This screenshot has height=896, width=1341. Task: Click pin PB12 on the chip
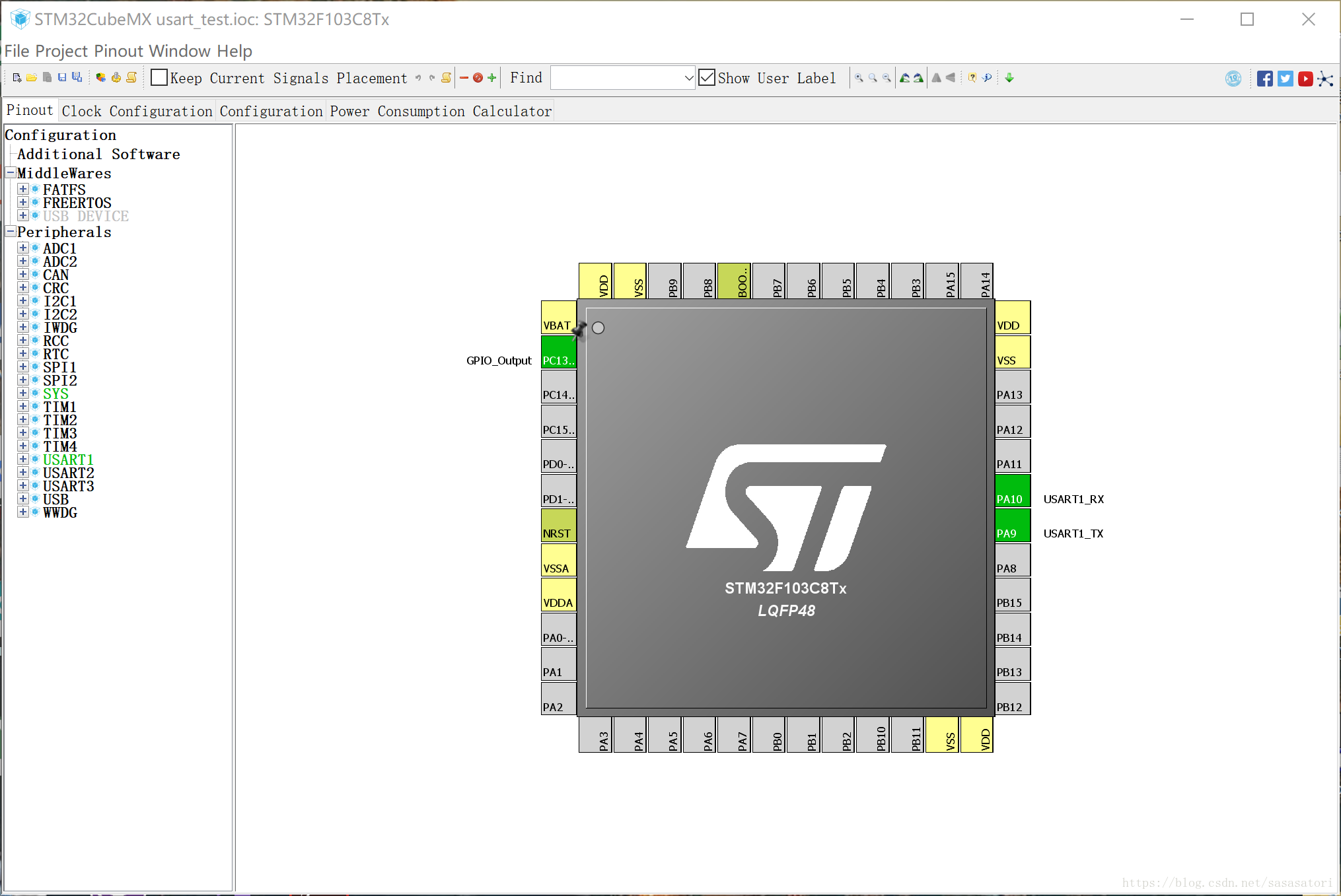pyautogui.click(x=1013, y=699)
